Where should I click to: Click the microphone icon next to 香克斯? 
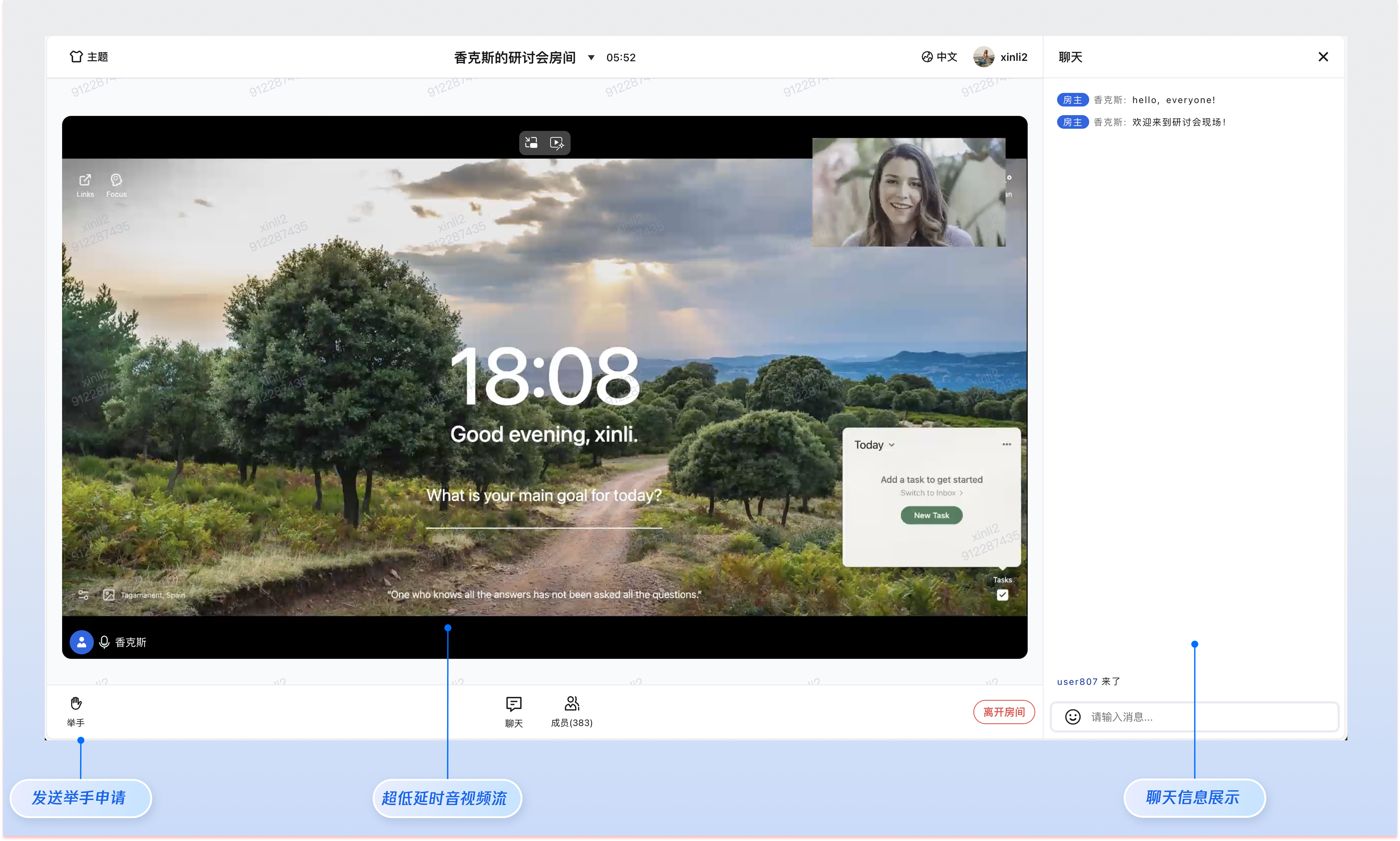[104, 642]
